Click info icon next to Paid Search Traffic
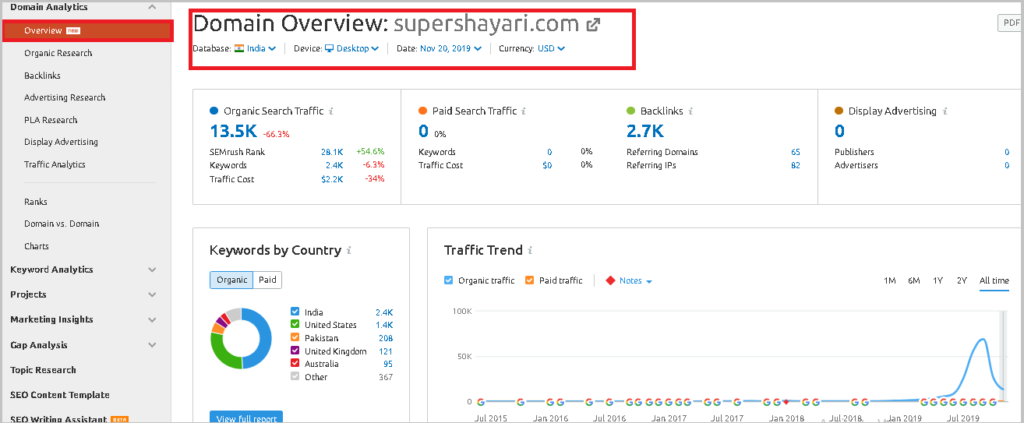Image resolution: width=1024 pixels, height=423 pixels. [524, 112]
